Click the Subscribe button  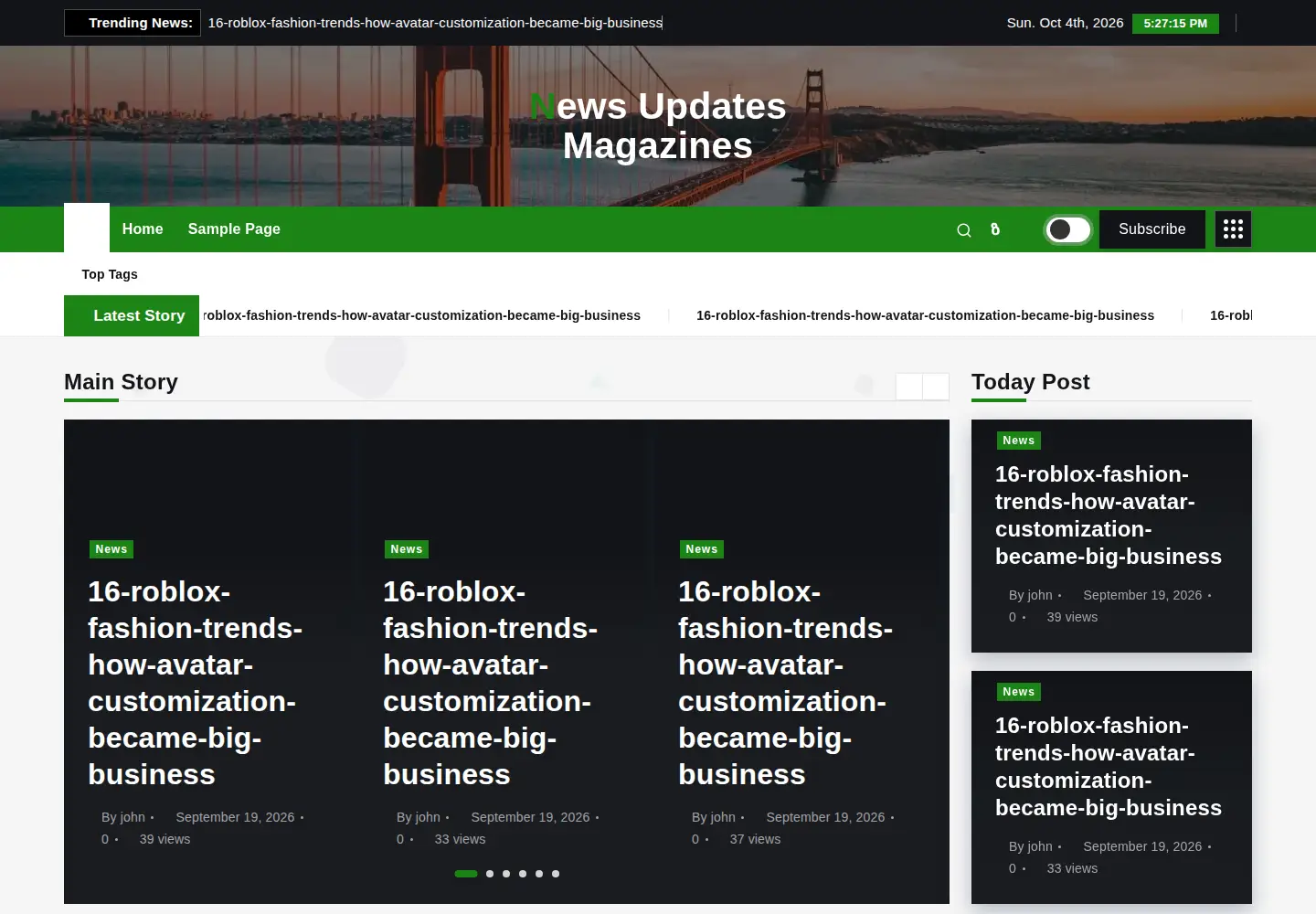1151,229
